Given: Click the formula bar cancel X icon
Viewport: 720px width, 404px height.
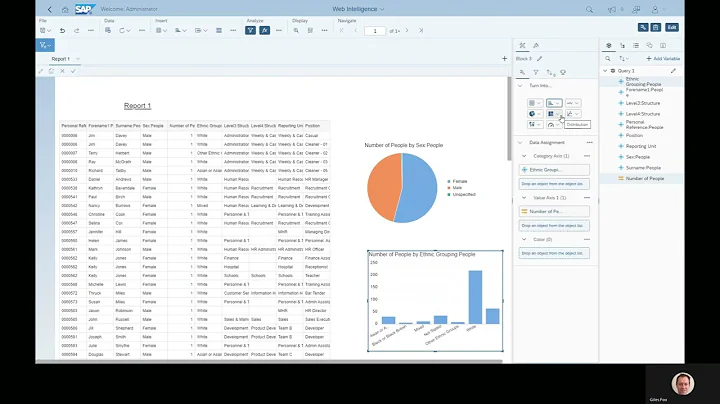Looking at the screenshot, I should pyautogui.click(x=62, y=71).
